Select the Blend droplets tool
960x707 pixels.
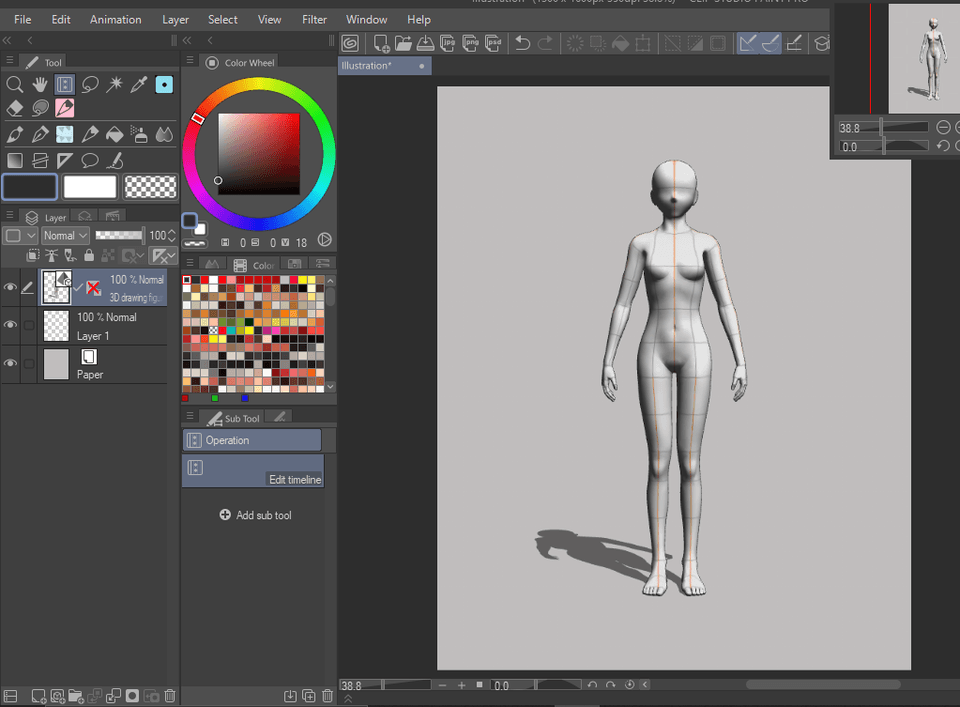click(x=164, y=134)
